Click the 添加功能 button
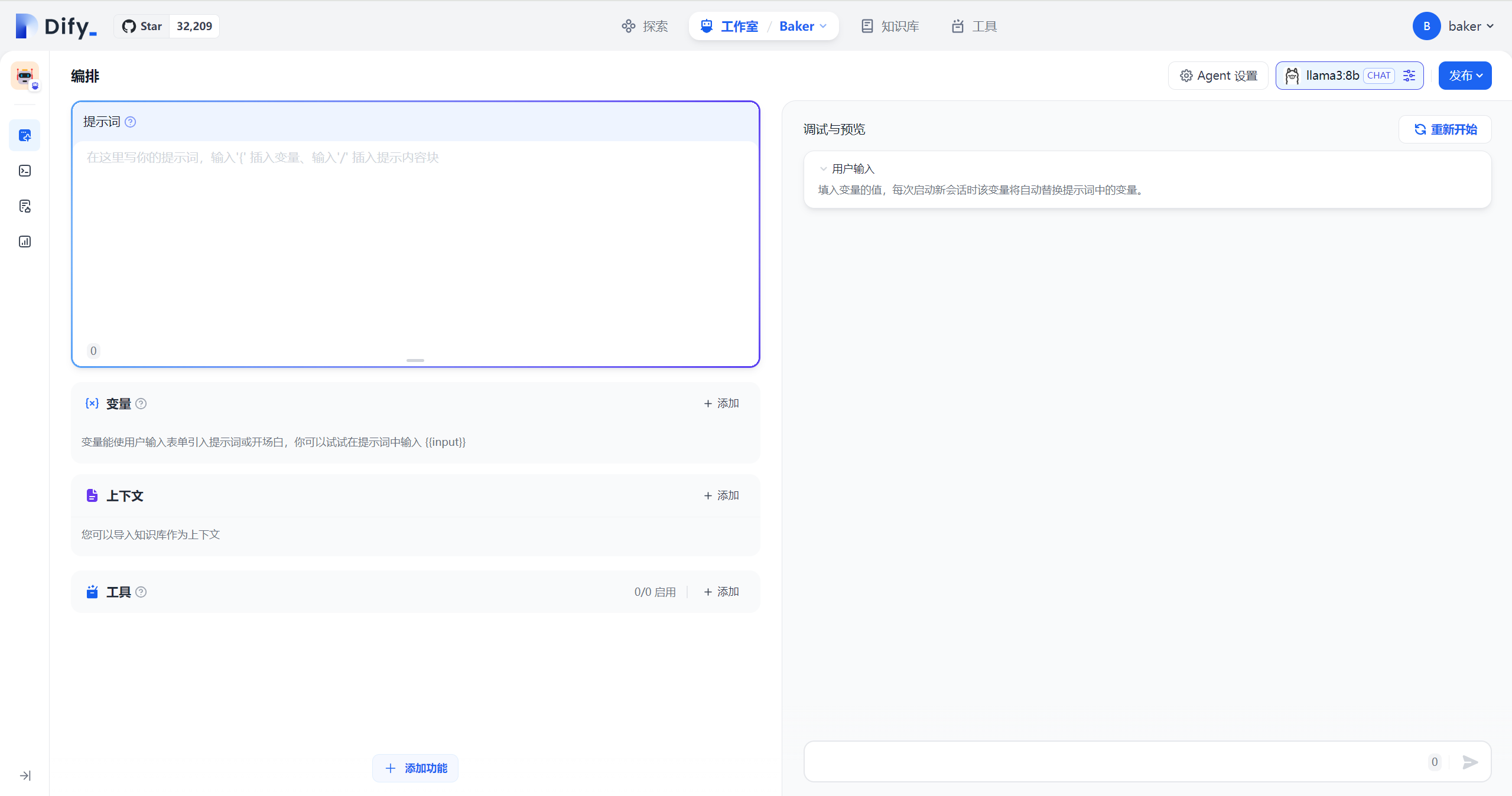The image size is (1512, 796). pos(415,768)
